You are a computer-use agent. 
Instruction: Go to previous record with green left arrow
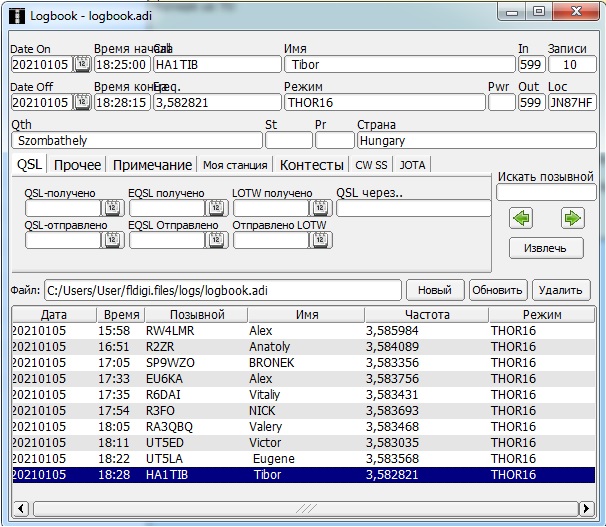[x=521, y=218]
